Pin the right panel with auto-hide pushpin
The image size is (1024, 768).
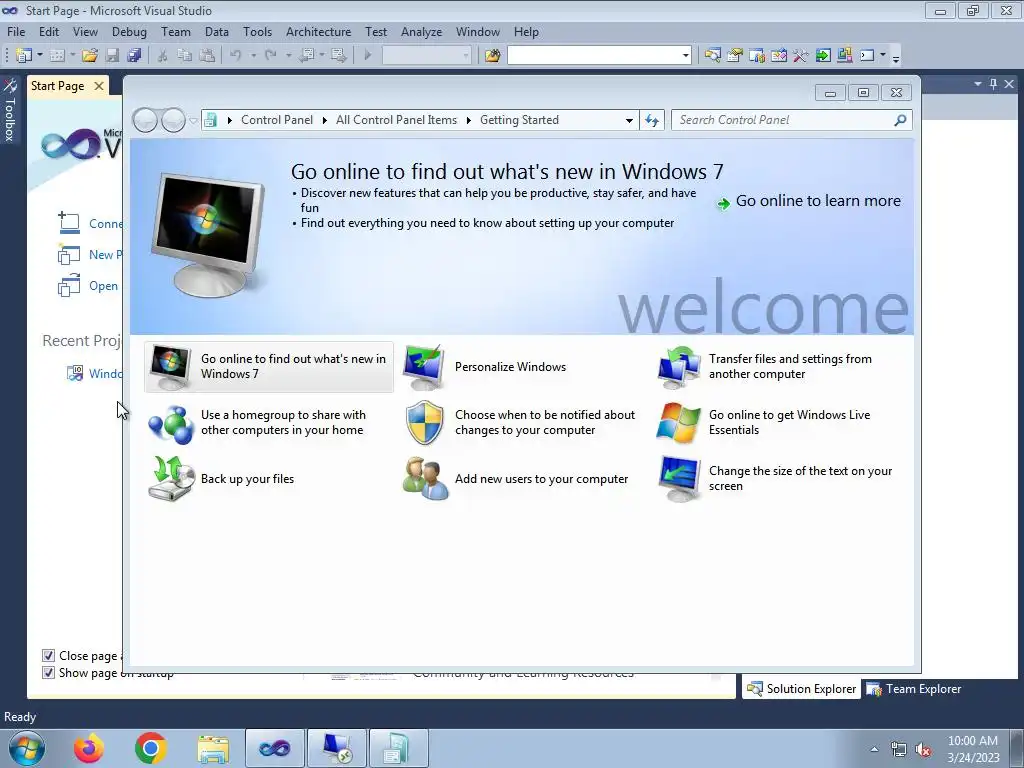tap(993, 84)
